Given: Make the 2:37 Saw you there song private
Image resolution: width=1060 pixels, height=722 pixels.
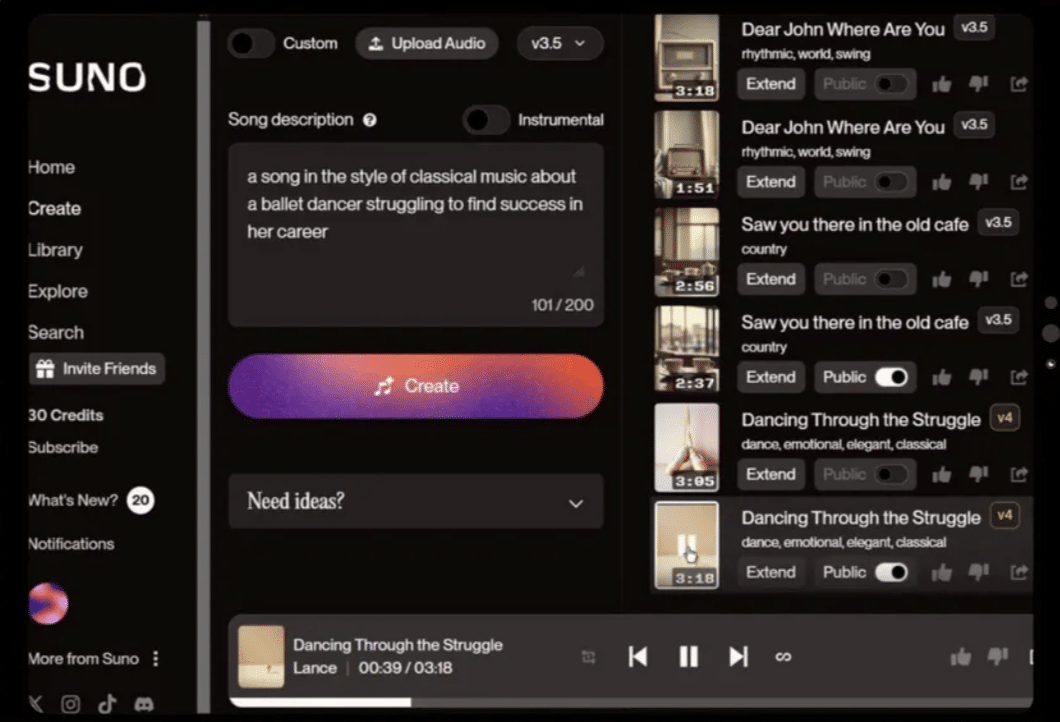Looking at the screenshot, I should coord(891,377).
